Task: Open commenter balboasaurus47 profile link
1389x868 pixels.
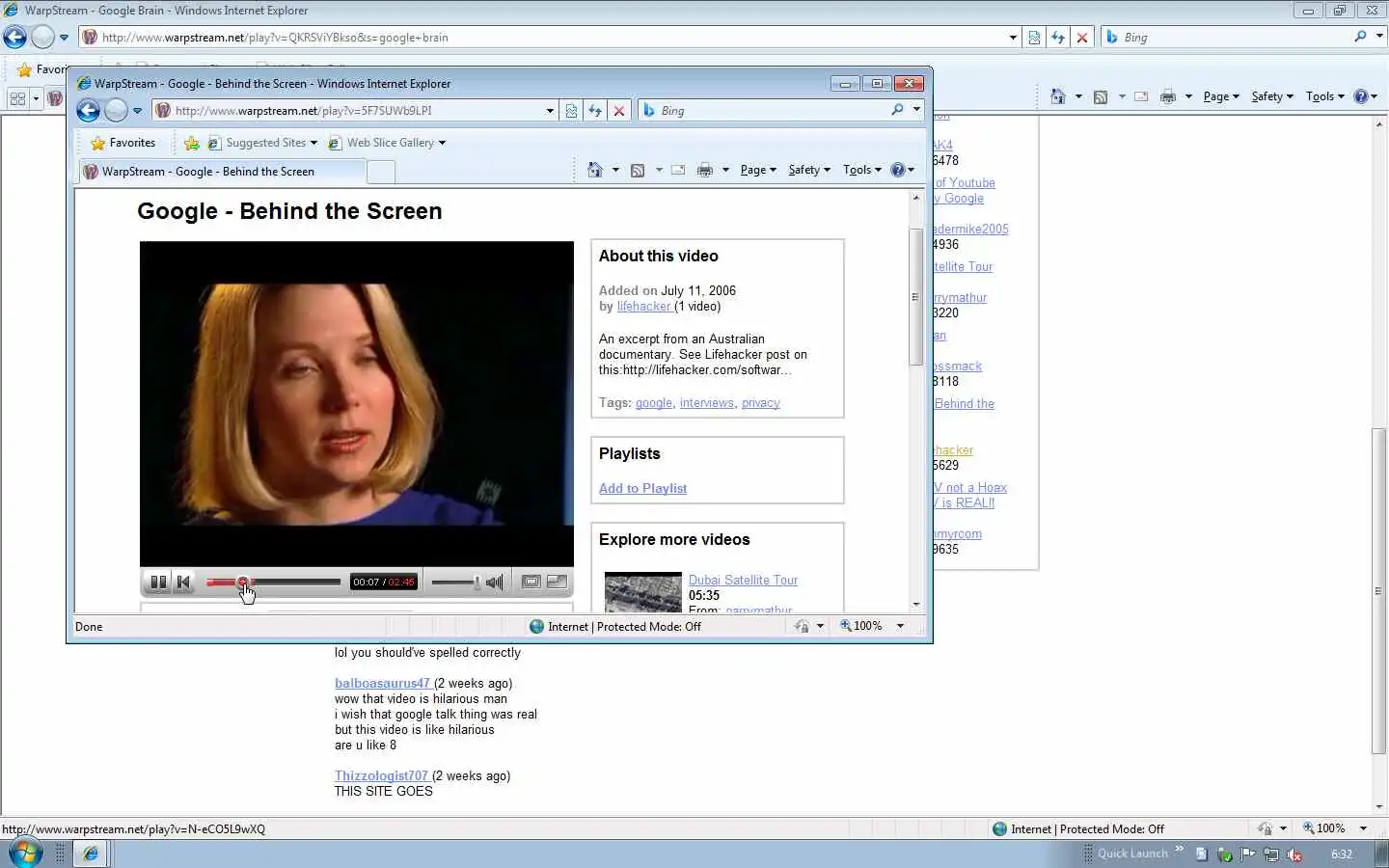Action: [382, 684]
